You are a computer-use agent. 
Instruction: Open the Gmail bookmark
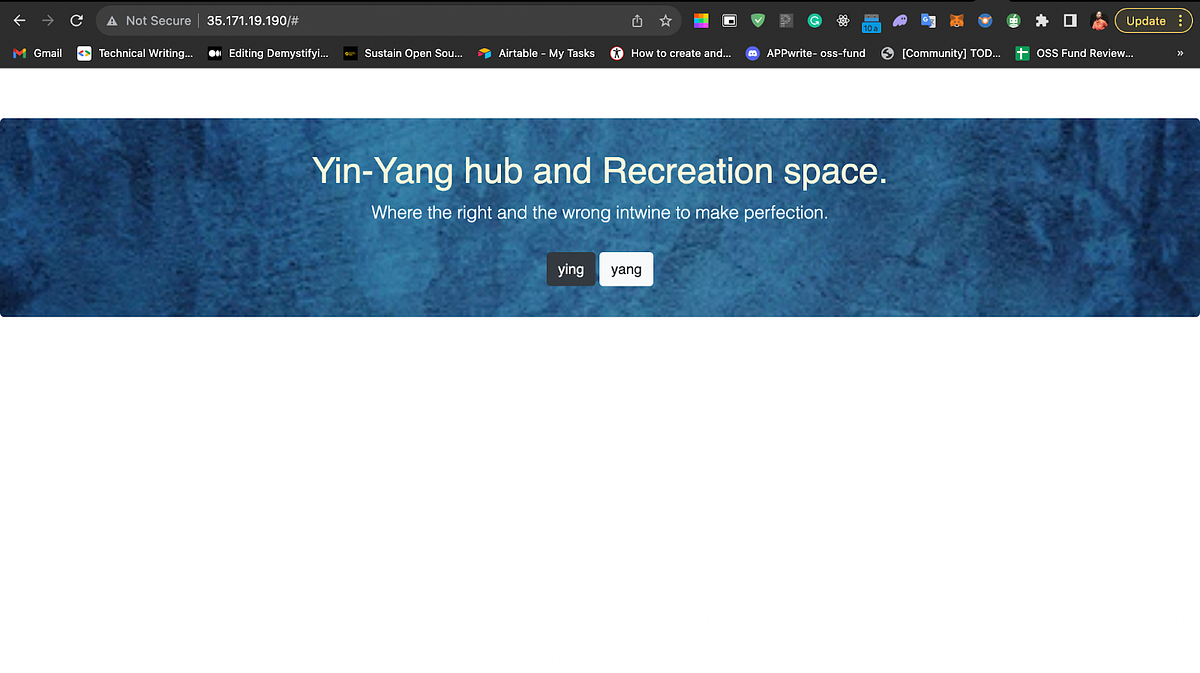pyautogui.click(x=37, y=53)
